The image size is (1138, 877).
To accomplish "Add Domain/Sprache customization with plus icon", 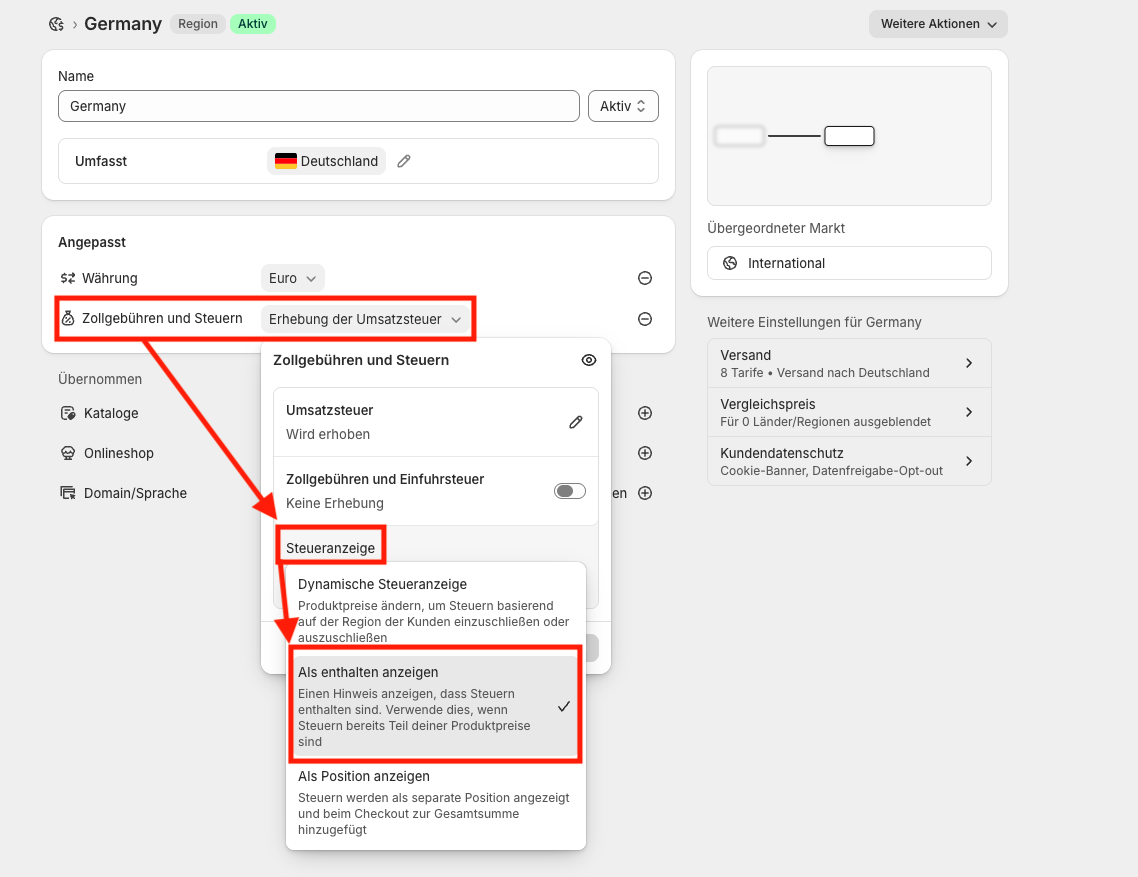I will 645,493.
